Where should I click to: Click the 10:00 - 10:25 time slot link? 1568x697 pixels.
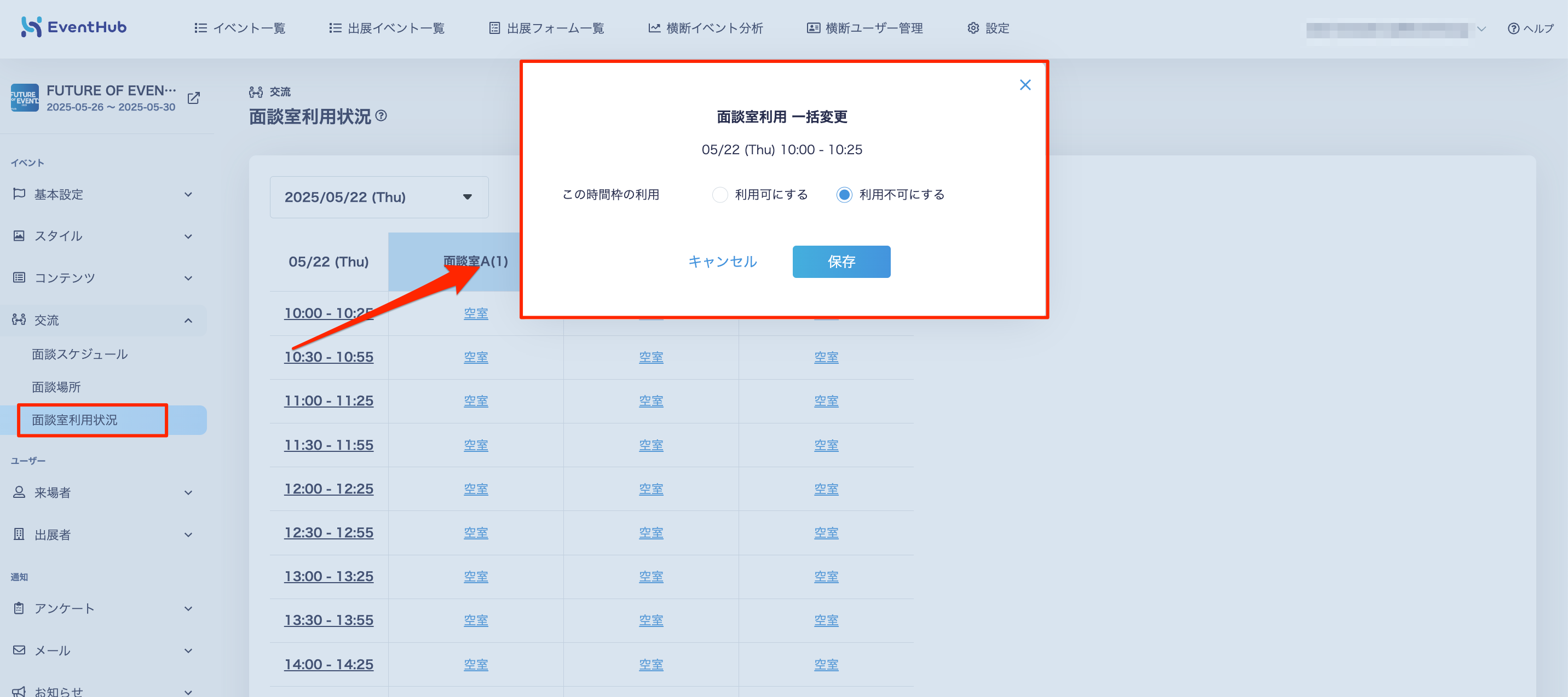coord(328,313)
